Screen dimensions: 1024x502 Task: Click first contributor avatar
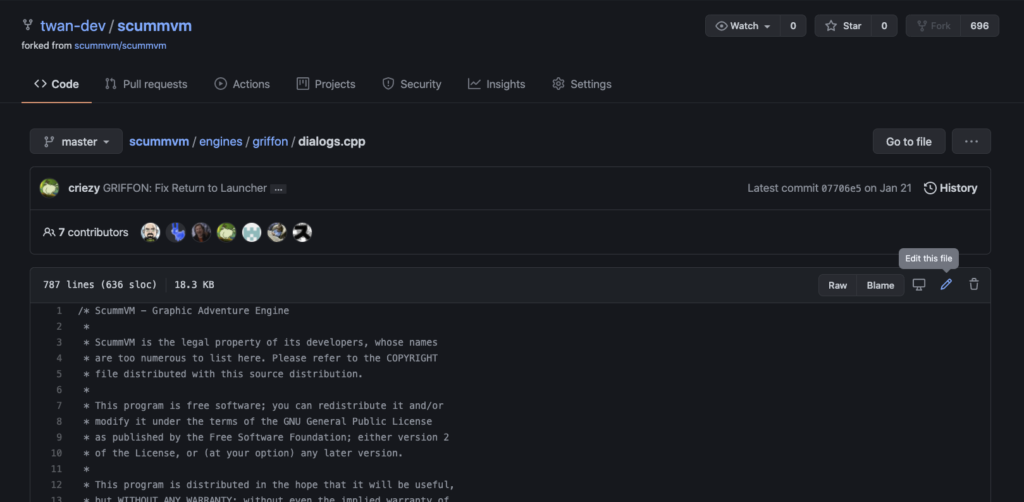coord(150,232)
